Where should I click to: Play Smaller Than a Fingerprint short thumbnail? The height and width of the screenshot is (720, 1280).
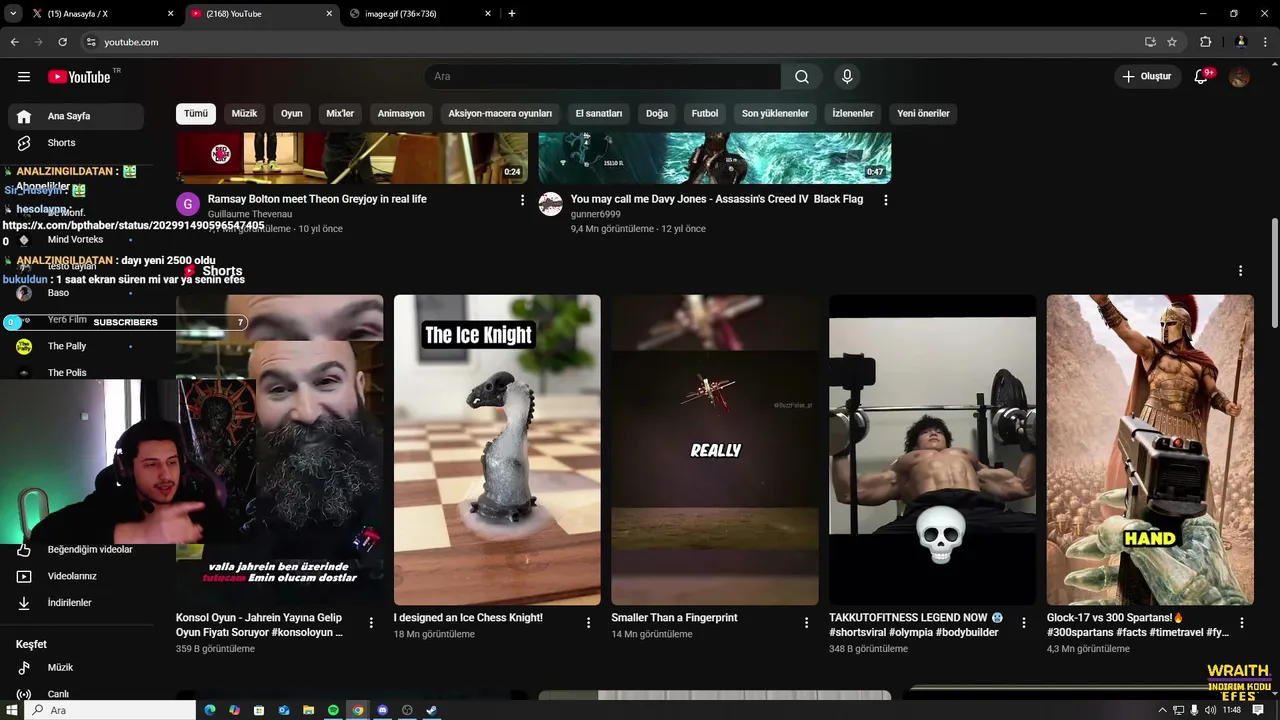tap(715, 450)
